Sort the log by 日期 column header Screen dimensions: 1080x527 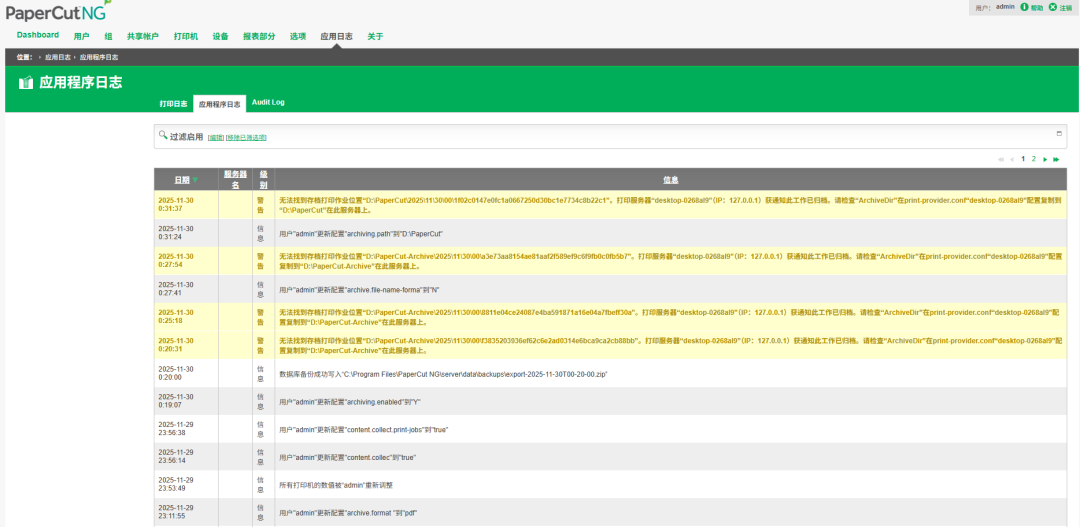(x=181, y=180)
